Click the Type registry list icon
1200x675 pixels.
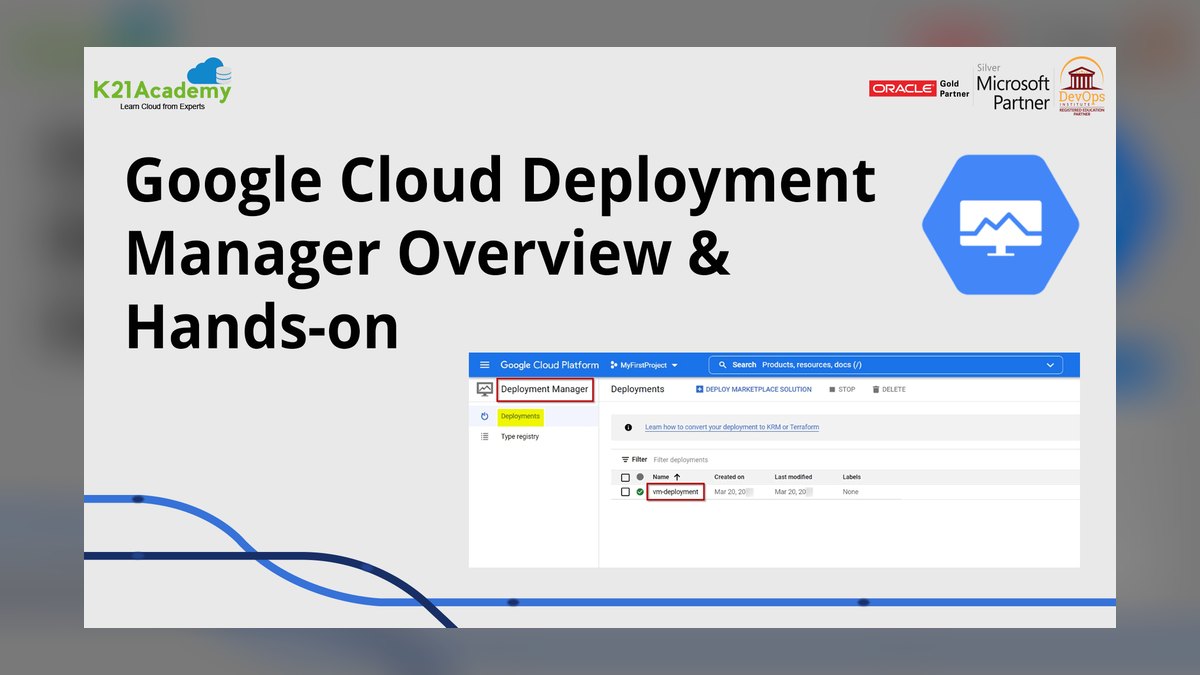click(x=485, y=437)
